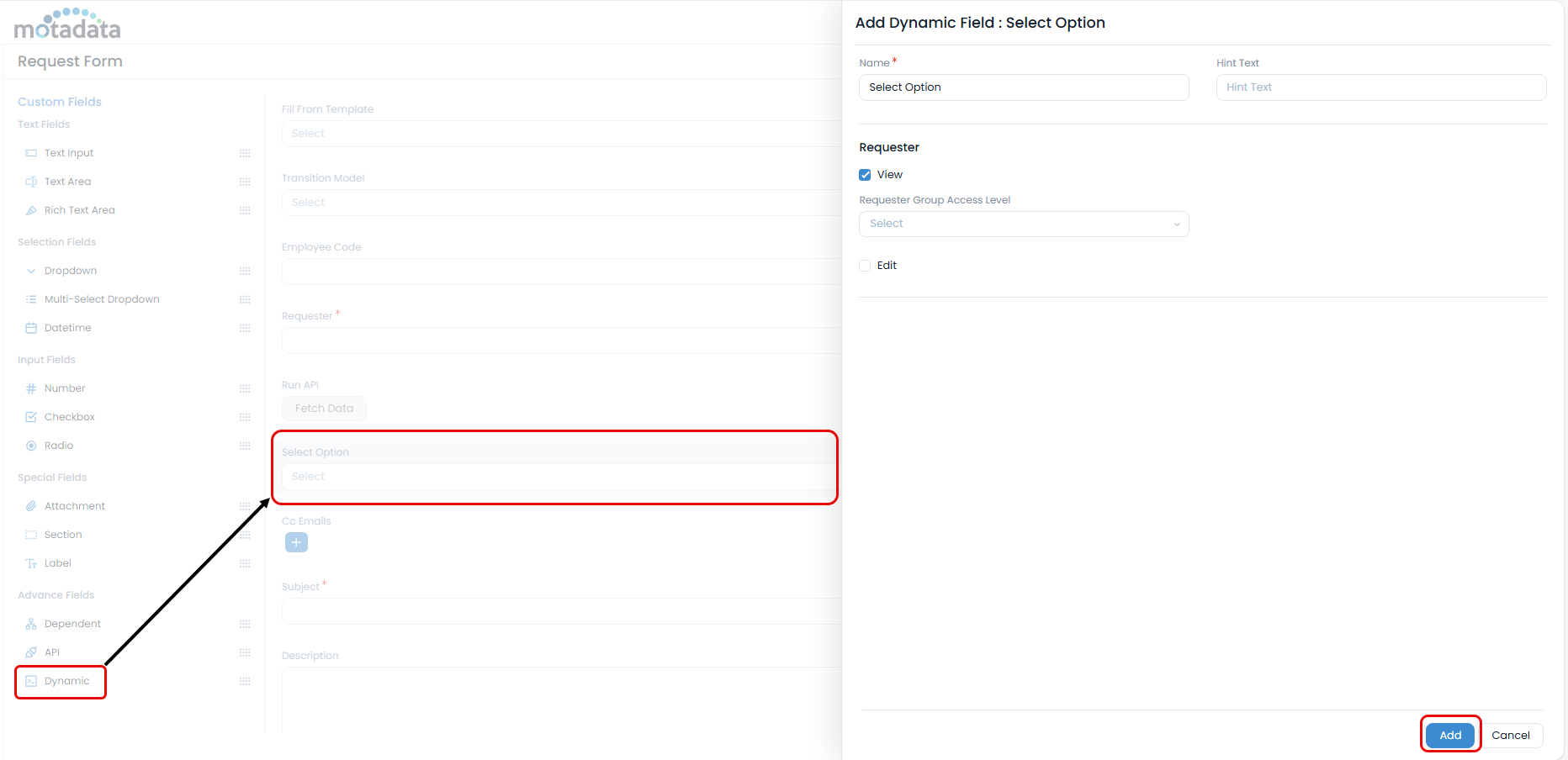Click the Datetime calendar icon
The width and height of the screenshot is (1568, 760).
click(31, 328)
